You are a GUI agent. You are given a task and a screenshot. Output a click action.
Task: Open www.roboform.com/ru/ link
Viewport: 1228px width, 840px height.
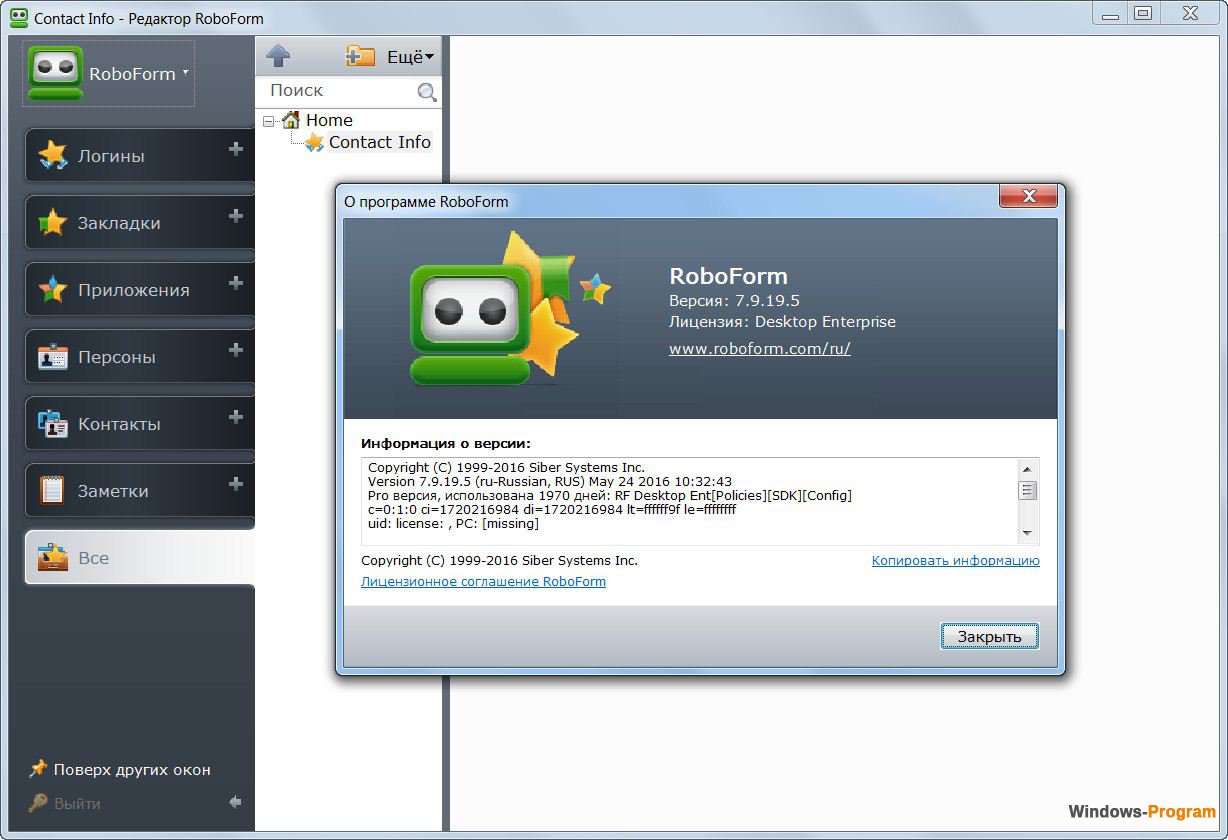tap(760, 349)
